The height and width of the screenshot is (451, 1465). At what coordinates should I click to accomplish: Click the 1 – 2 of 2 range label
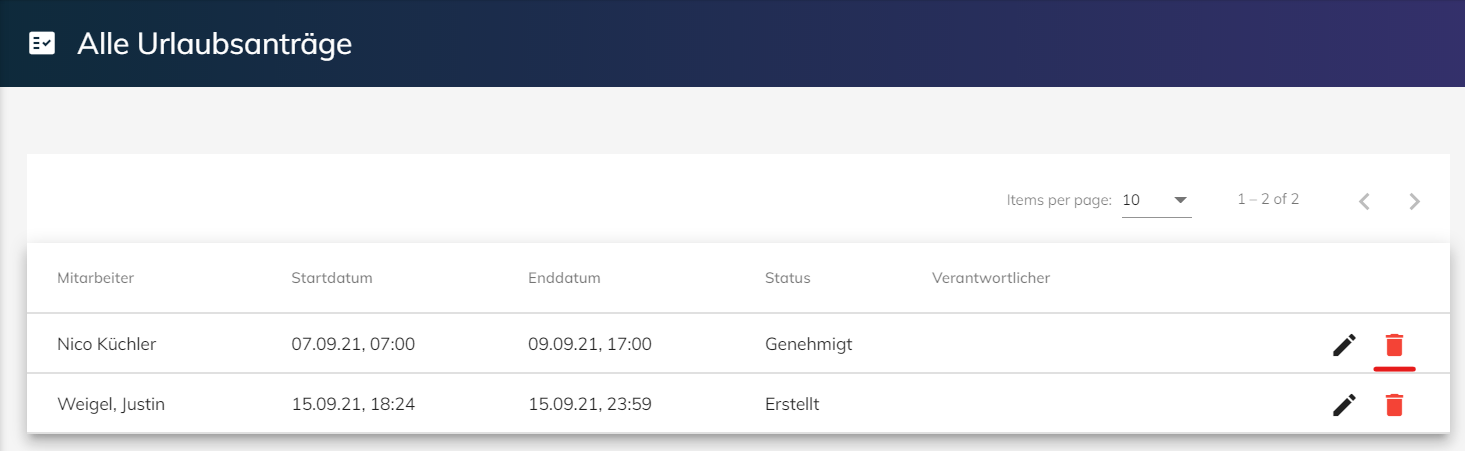point(1268,199)
